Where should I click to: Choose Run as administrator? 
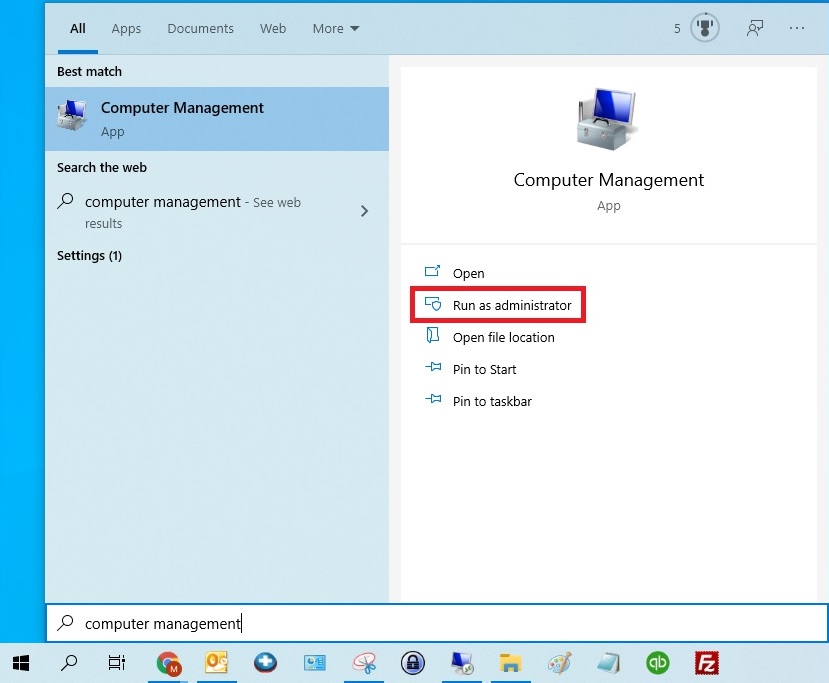click(x=498, y=305)
